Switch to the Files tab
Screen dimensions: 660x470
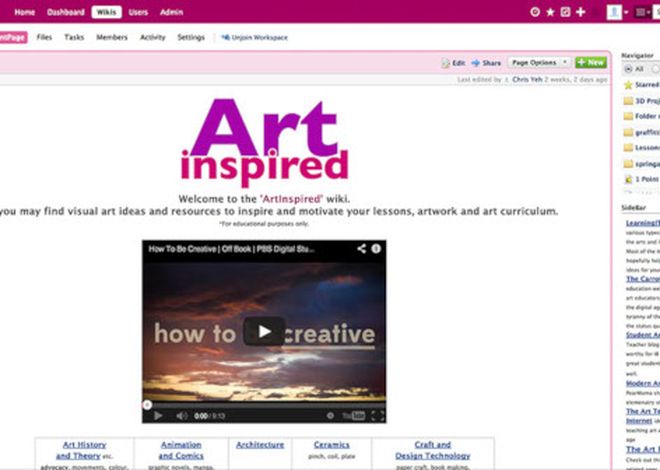pos(44,37)
